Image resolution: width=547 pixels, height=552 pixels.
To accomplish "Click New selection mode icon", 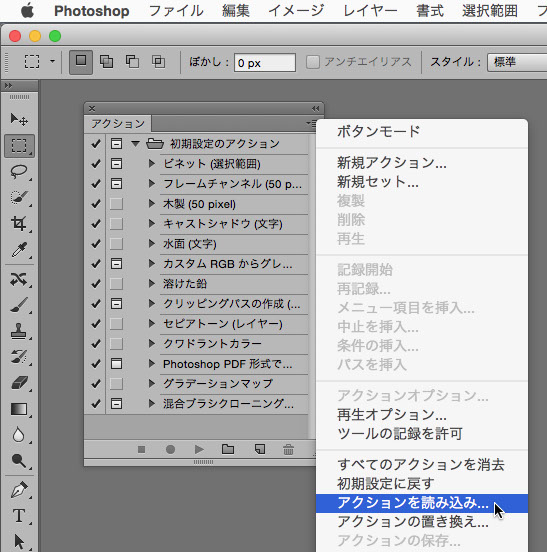I will click(x=81, y=62).
